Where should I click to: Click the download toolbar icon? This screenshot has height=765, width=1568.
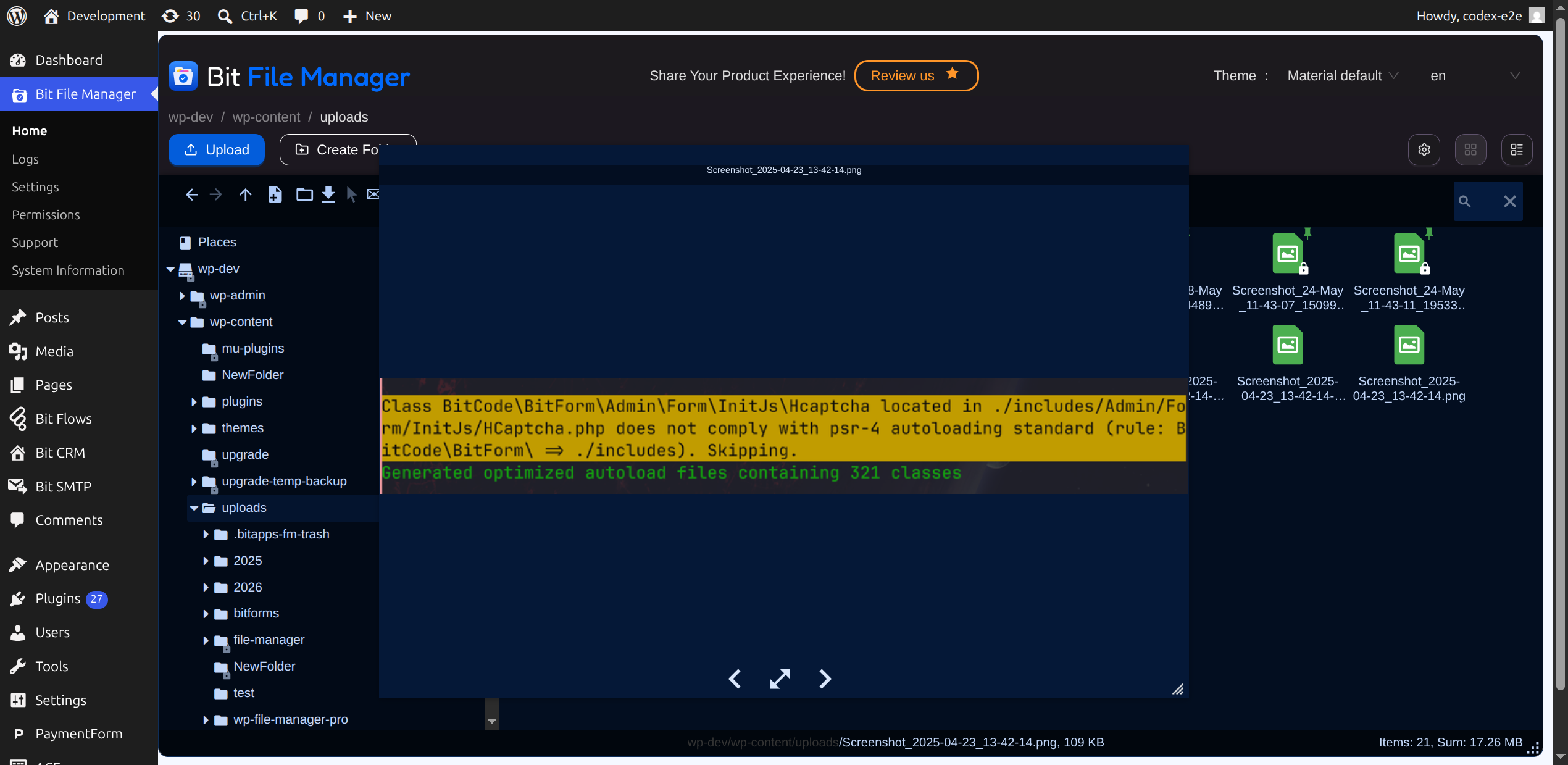(x=328, y=195)
